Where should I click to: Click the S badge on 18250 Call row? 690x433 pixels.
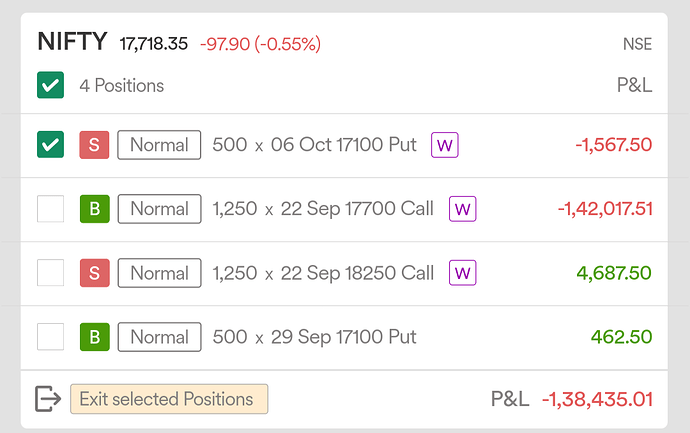tap(95, 273)
